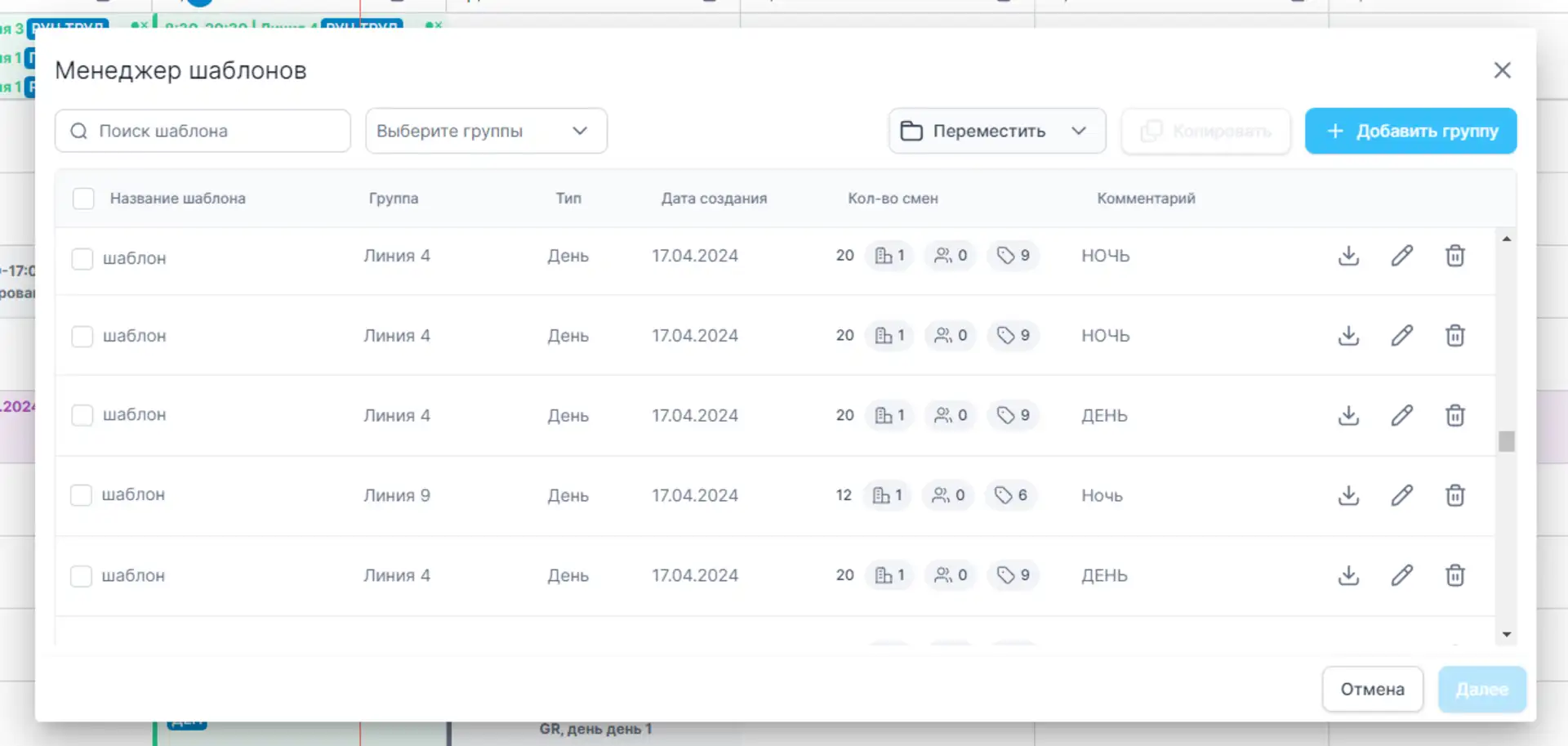
Task: Click the Добавить группу button
Action: tap(1410, 131)
